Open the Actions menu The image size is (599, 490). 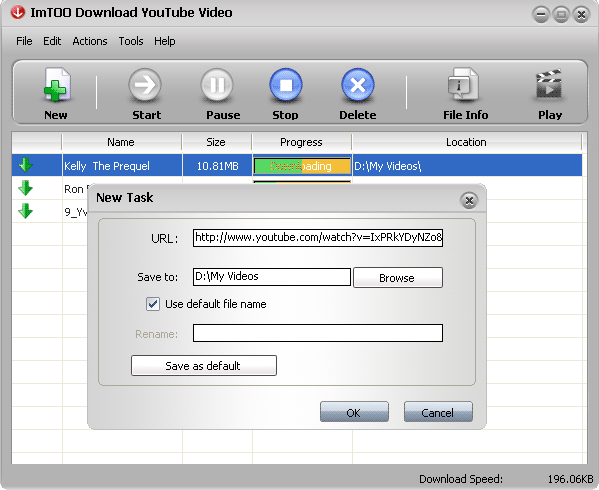(x=90, y=41)
